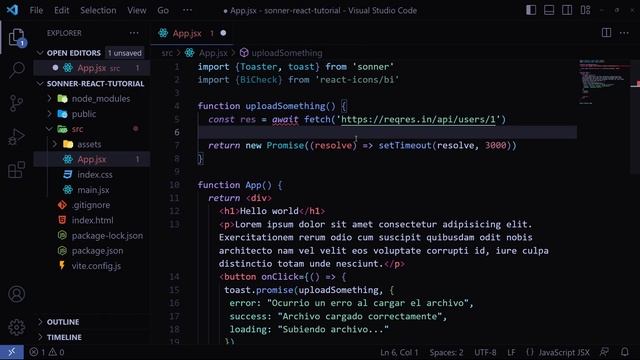The width and height of the screenshot is (640, 360).
Task: Open index.css file
Action: click(95, 174)
